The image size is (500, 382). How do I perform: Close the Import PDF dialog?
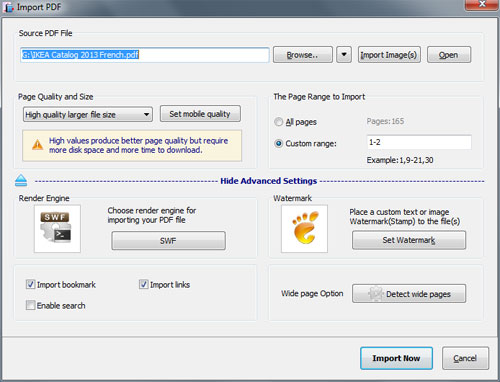click(x=482, y=5)
